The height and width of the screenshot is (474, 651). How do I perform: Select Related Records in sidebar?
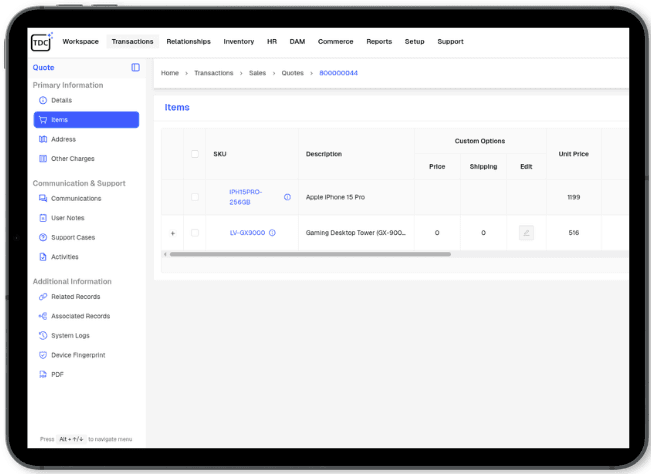click(x=86, y=297)
